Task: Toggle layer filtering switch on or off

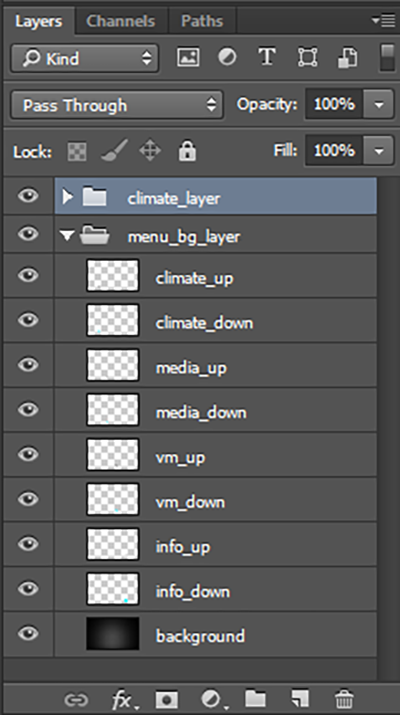Action: point(387,57)
